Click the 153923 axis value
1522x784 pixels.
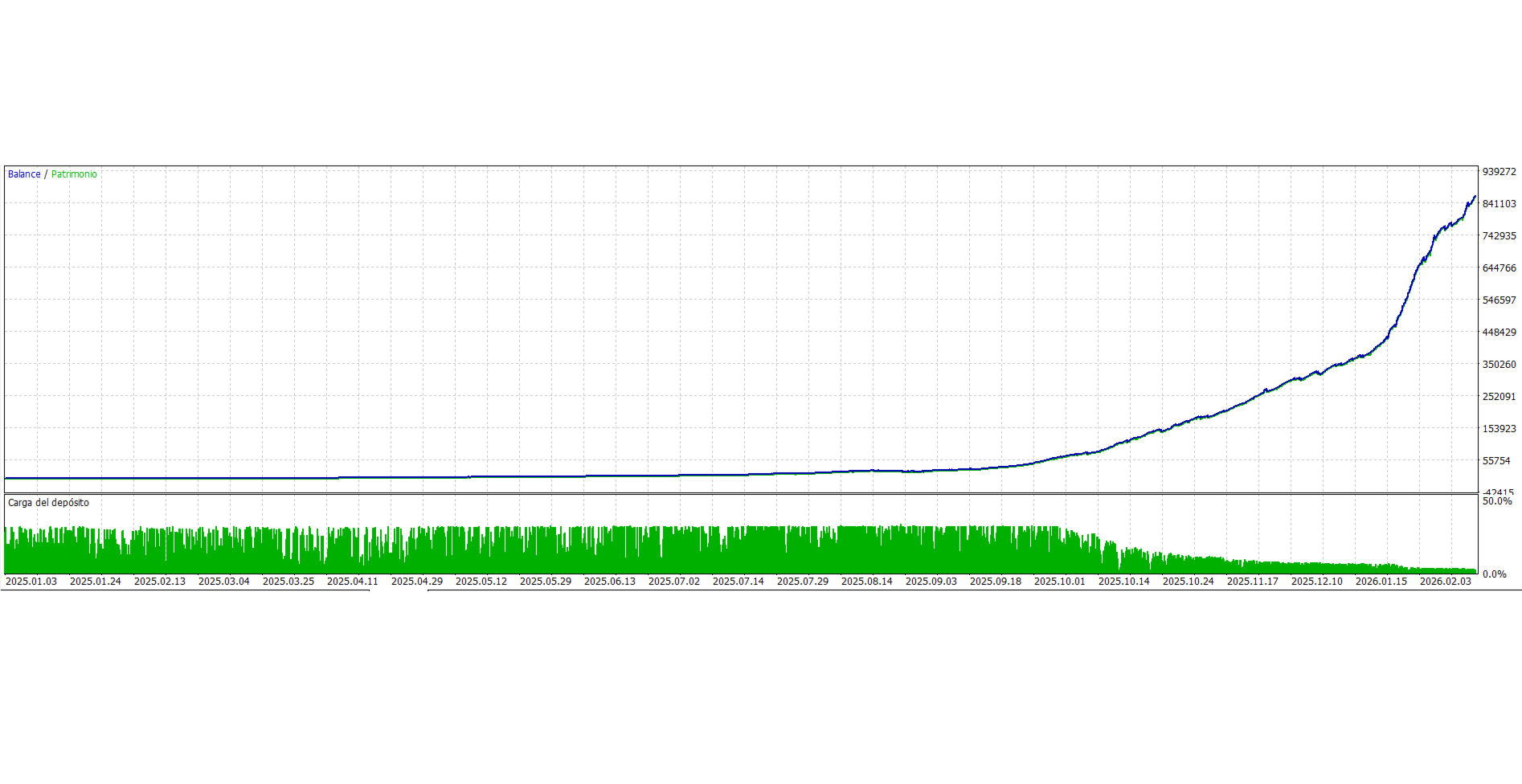point(1499,429)
